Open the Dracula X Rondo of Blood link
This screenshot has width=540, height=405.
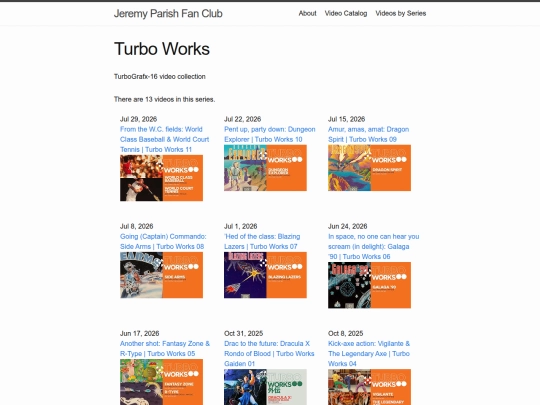point(269,354)
